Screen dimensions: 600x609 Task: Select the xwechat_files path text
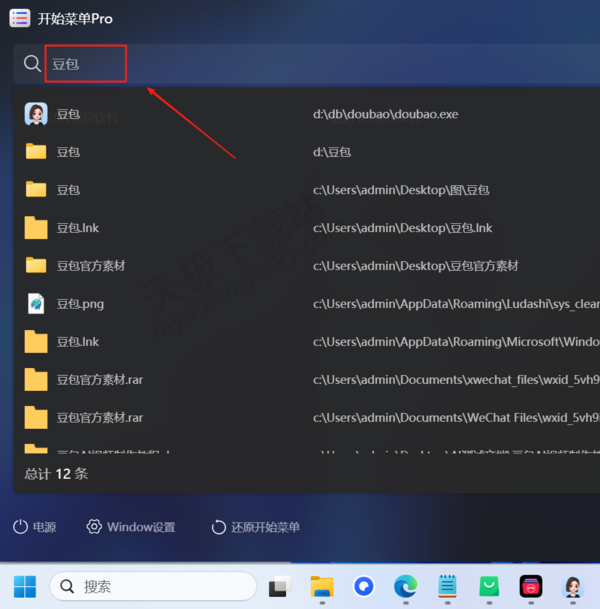tap(456, 380)
